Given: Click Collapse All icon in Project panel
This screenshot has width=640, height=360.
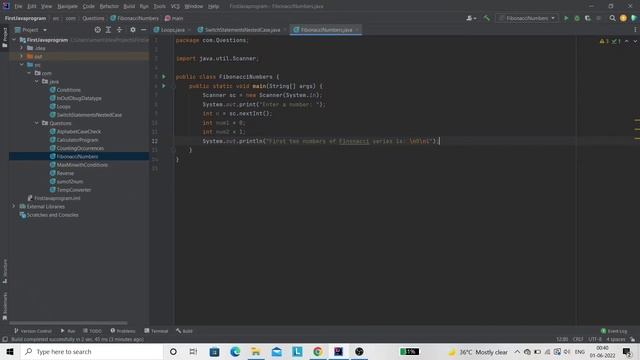Looking at the screenshot, I should tap(119, 30).
